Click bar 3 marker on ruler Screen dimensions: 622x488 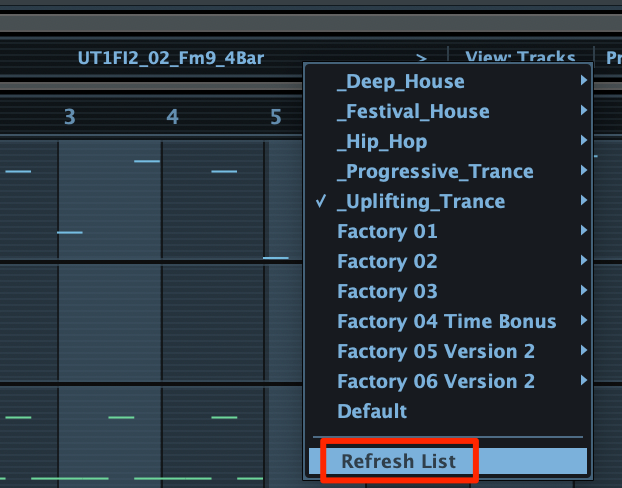pos(70,117)
